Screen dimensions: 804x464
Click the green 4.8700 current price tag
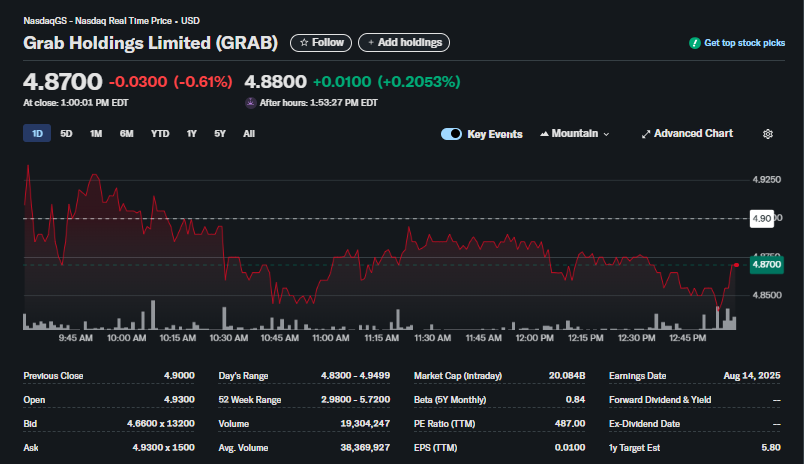click(x=767, y=265)
